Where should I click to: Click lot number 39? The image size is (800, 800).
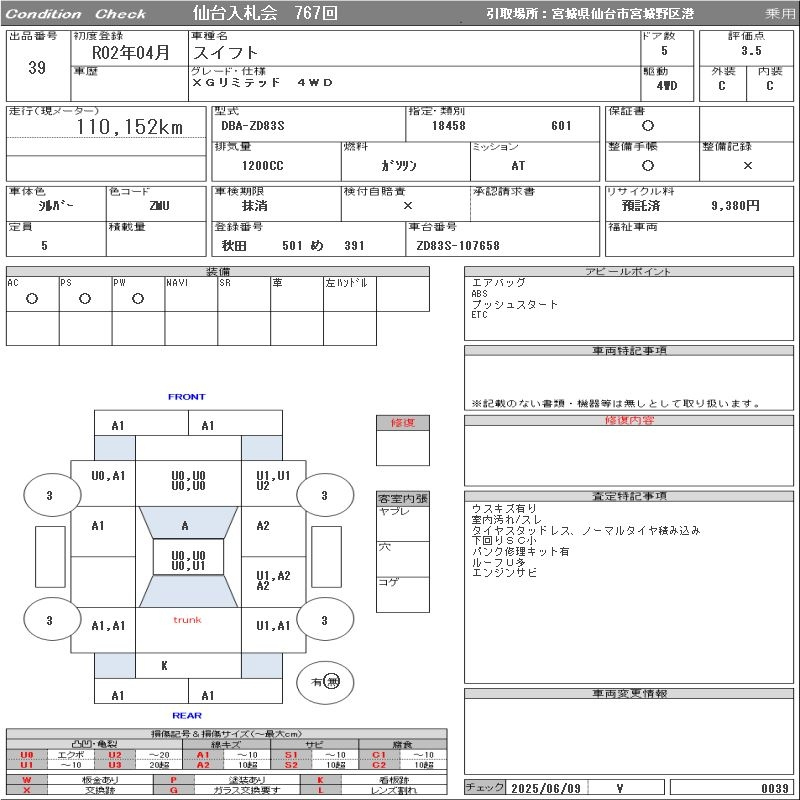[x=37, y=67]
